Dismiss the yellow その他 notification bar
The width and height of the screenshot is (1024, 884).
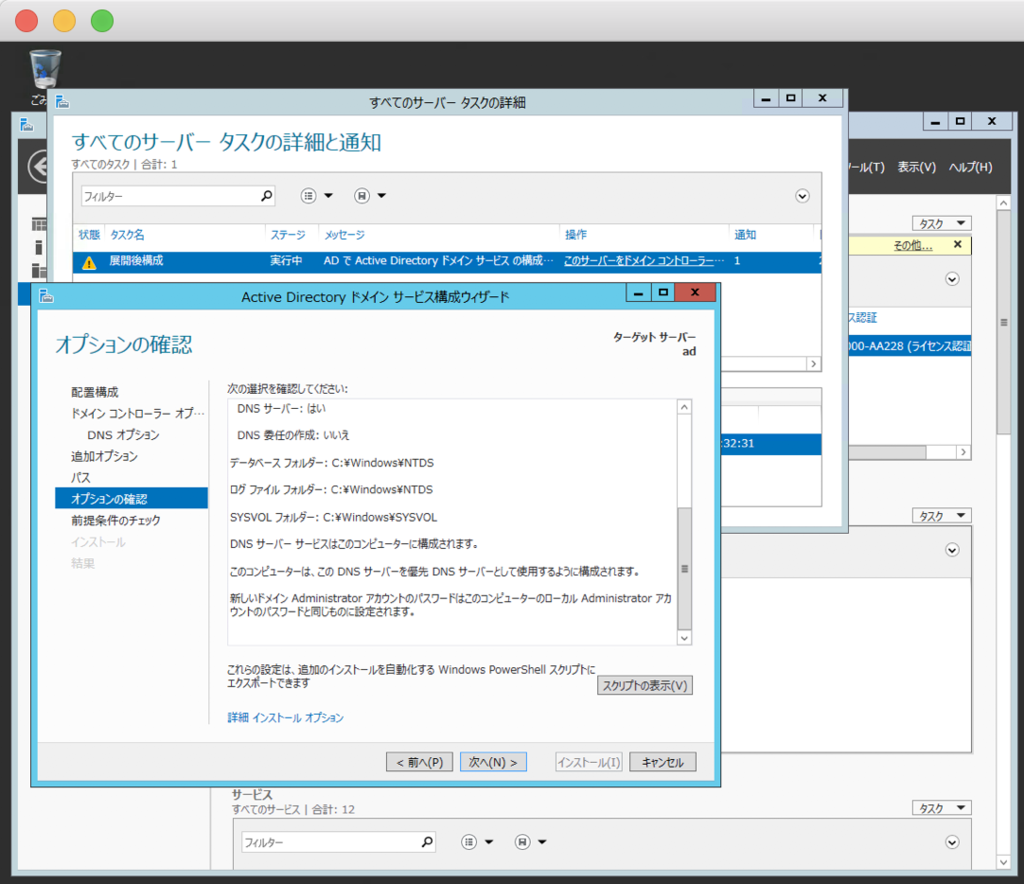click(957, 245)
